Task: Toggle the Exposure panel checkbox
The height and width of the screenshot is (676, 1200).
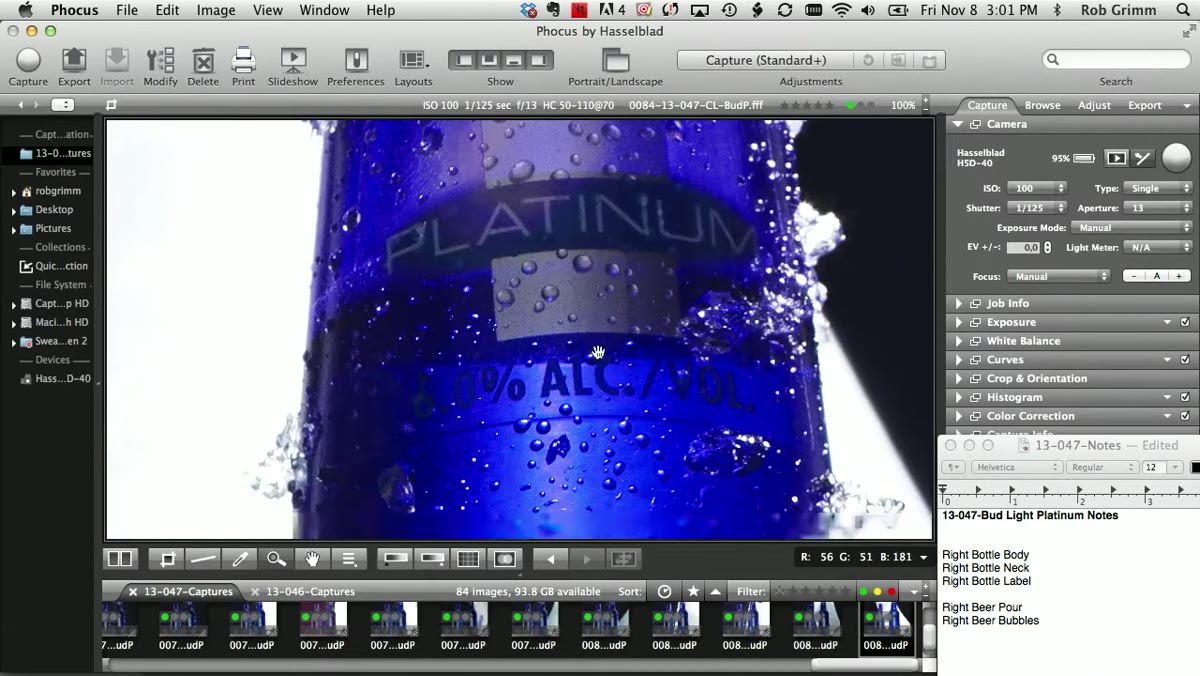Action: point(1185,322)
